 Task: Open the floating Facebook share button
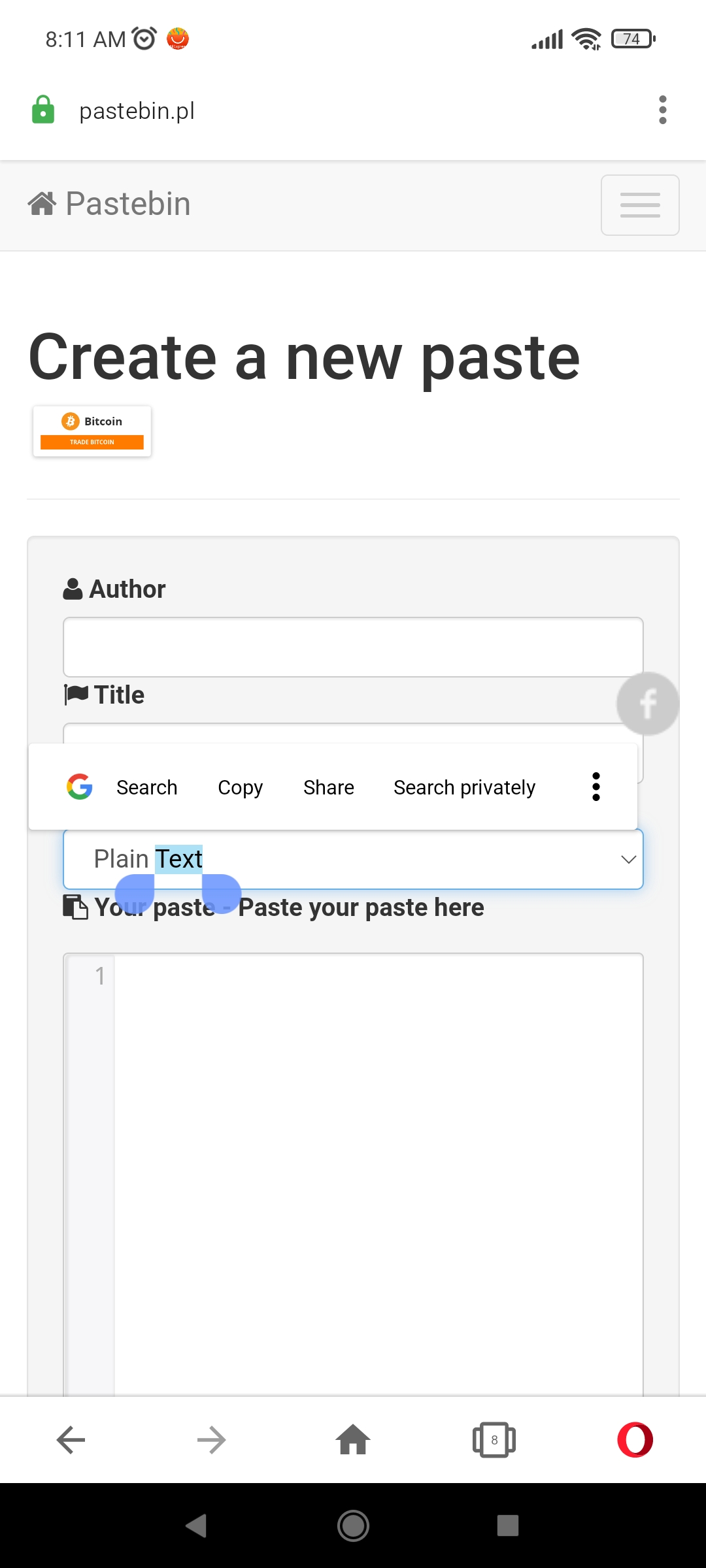(x=648, y=704)
